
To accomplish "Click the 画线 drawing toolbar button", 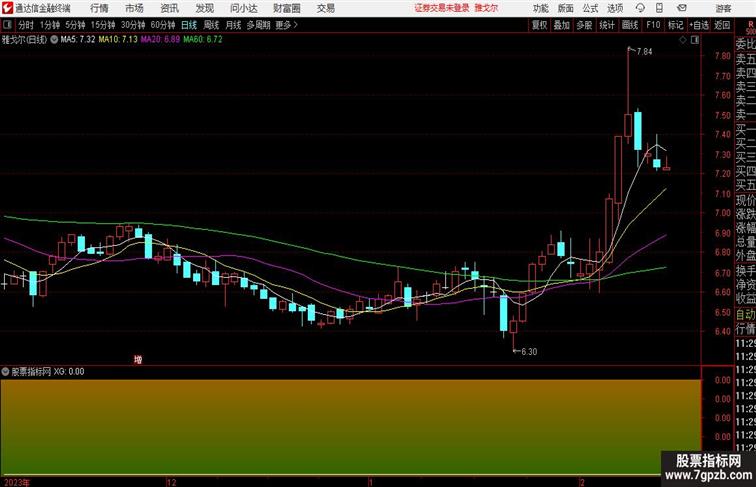I will (630, 25).
